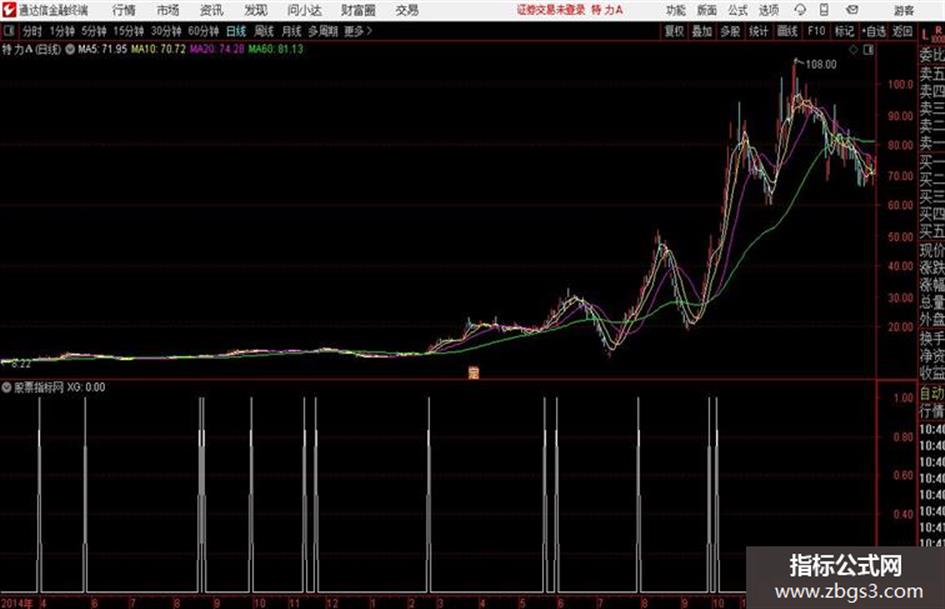The image size is (945, 609).
Task: Click the mobile phone icon
Action: pyautogui.click(x=824, y=10)
